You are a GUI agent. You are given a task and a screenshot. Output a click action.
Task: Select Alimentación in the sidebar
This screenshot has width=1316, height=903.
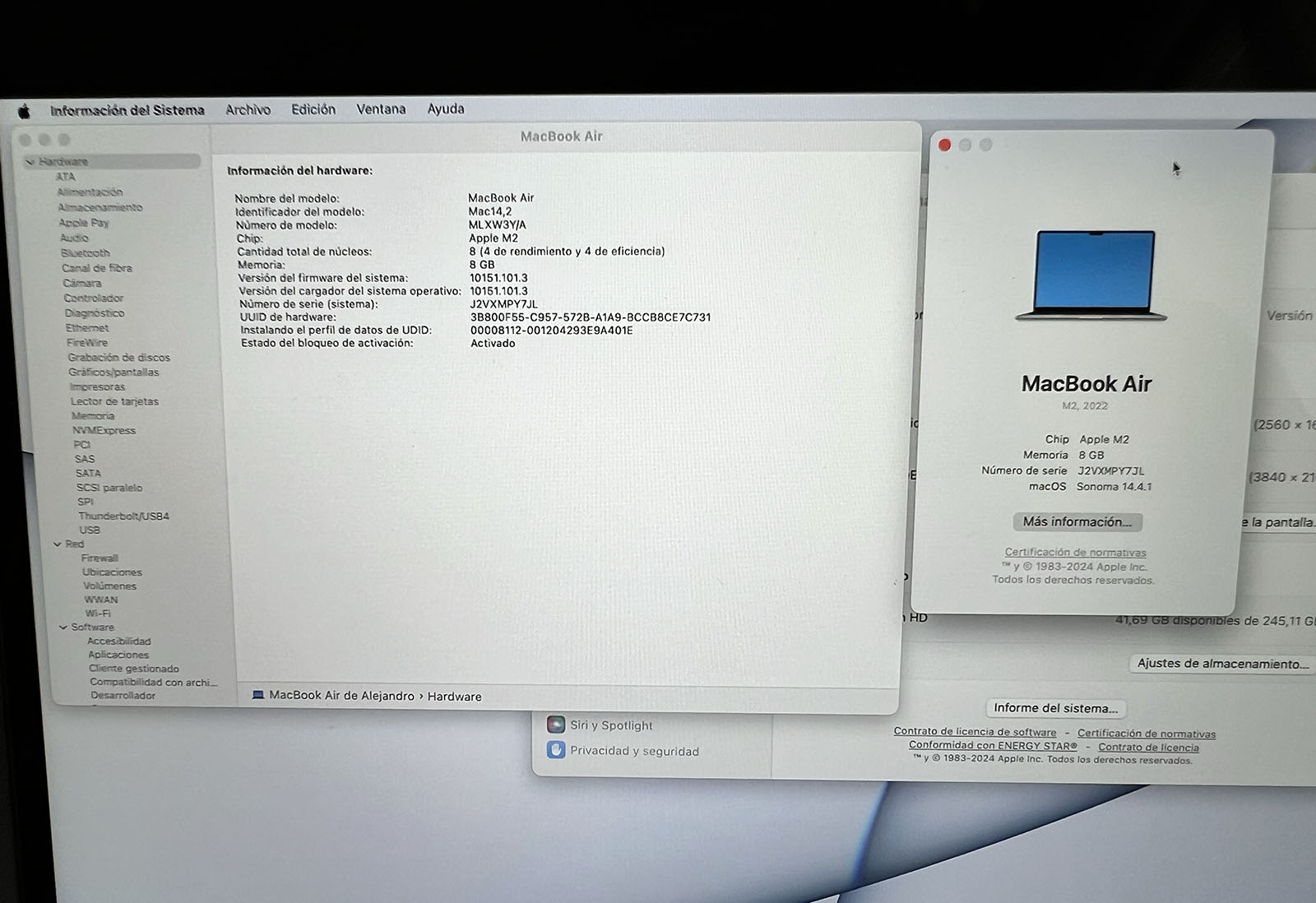point(90,192)
